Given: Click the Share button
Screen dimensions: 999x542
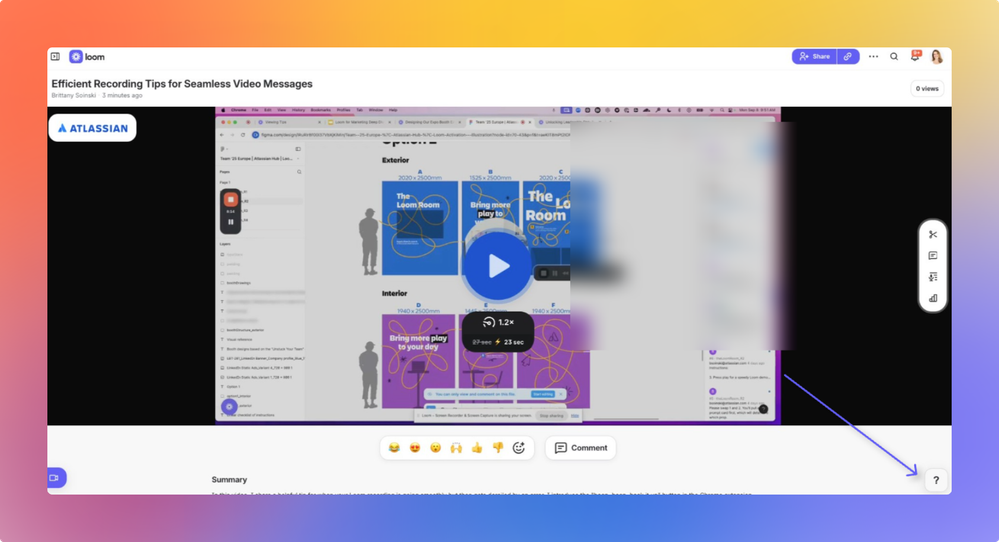Looking at the screenshot, I should click(x=814, y=57).
